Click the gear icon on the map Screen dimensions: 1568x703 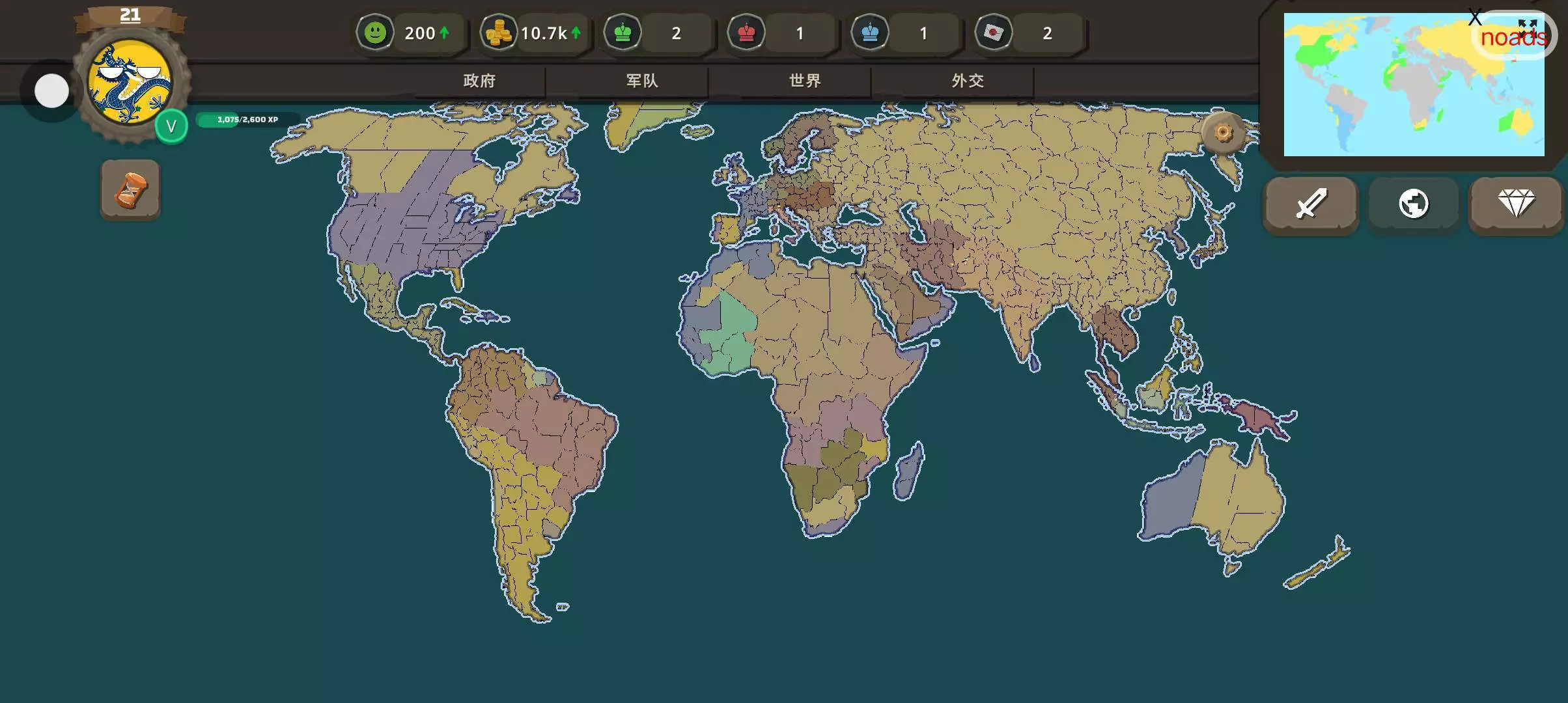point(1223,133)
